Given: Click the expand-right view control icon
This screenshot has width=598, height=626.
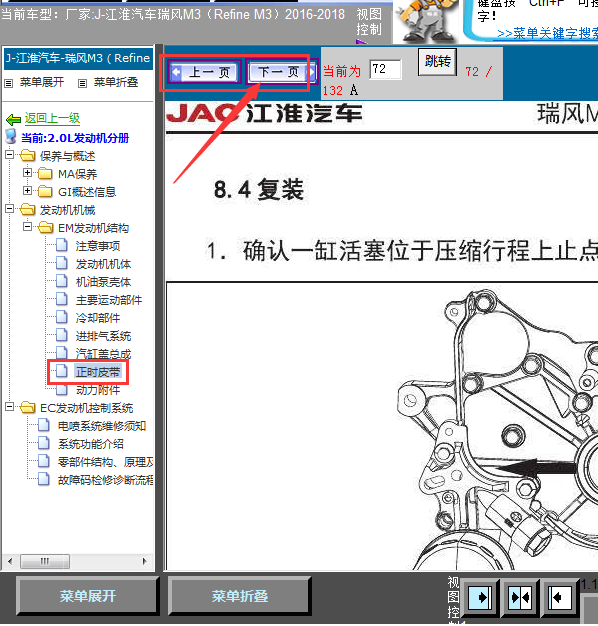Looking at the screenshot, I should pos(480,597).
